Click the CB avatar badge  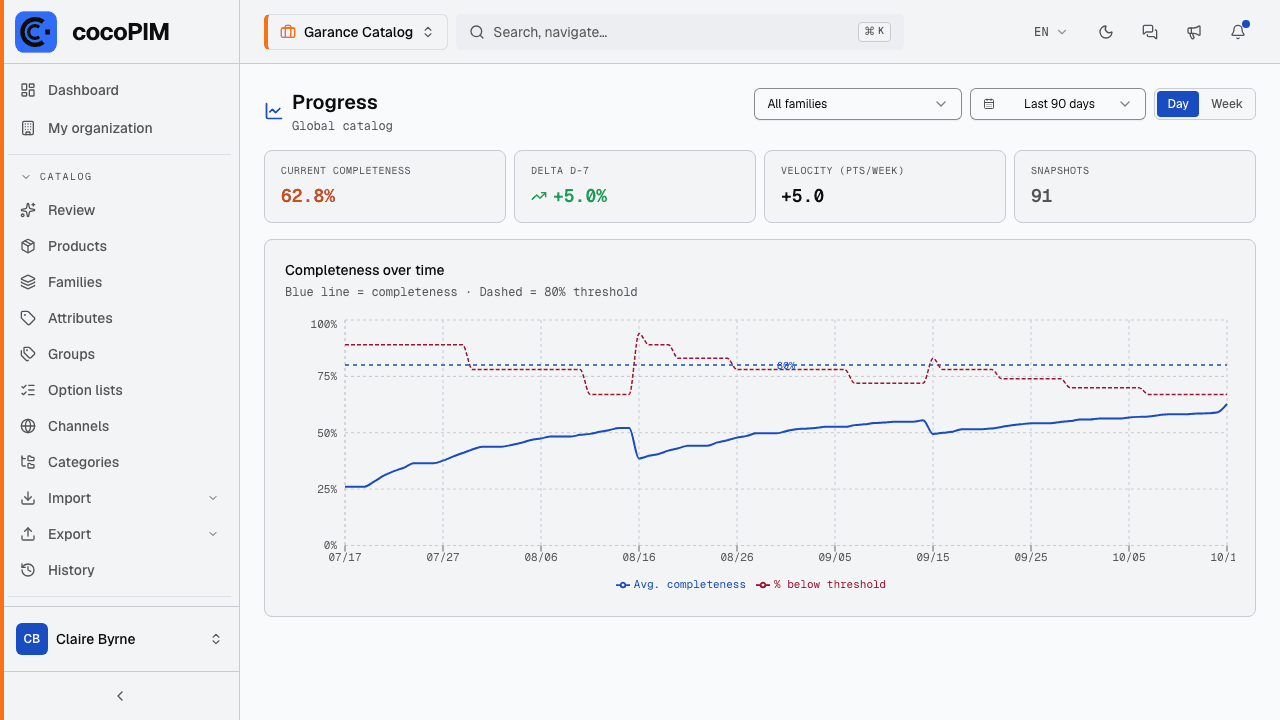[x=32, y=639]
